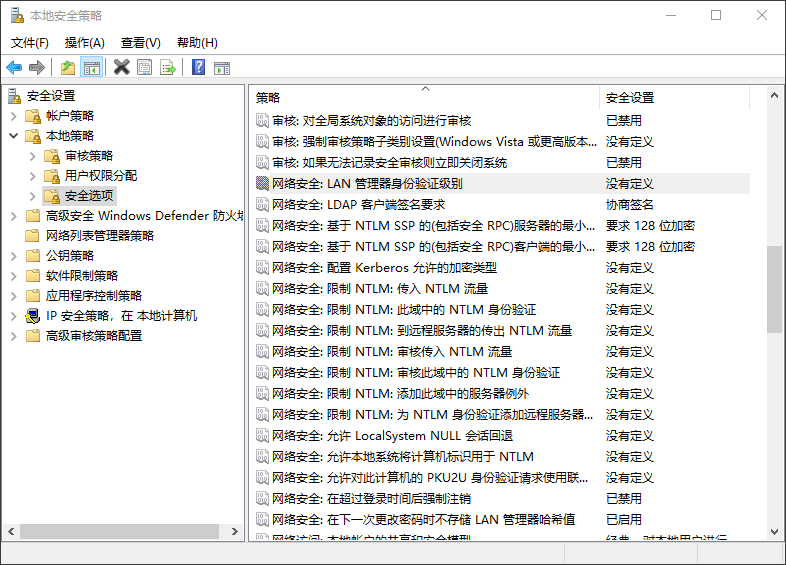Select policy 限制 NTLM: 添加此域中的服务器例外
The height and width of the screenshot is (565, 786).
click(401, 394)
